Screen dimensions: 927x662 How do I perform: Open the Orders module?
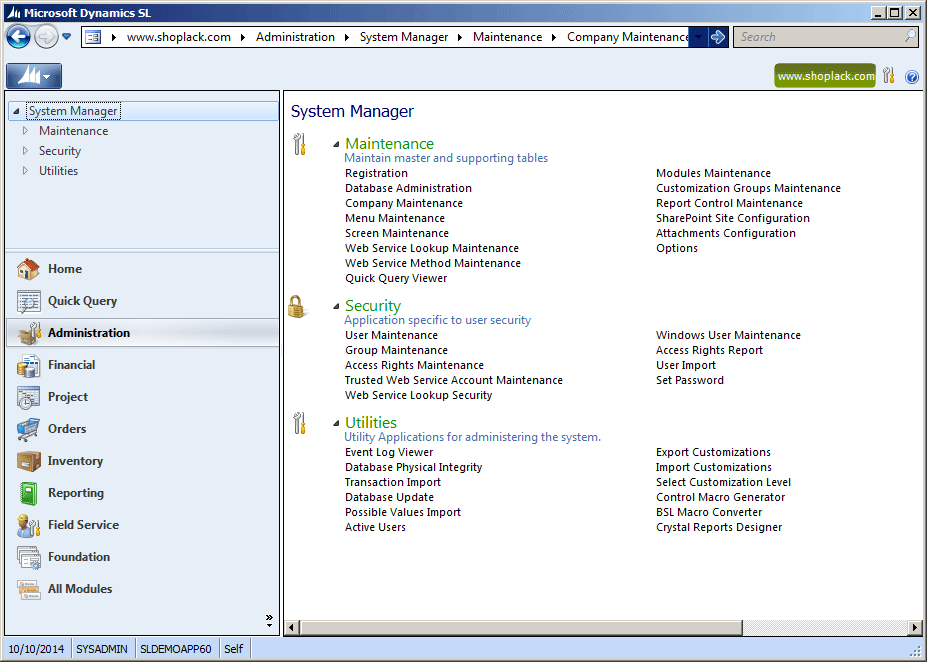(x=142, y=429)
